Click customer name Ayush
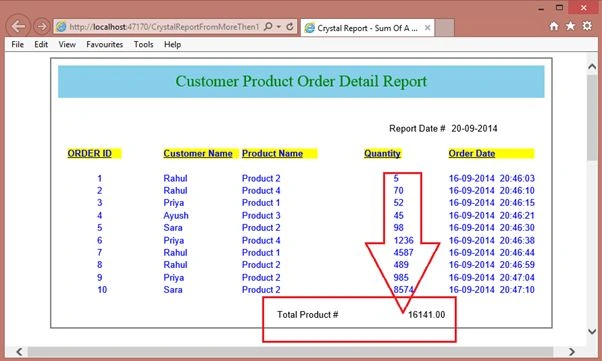This screenshot has height=361, width=602. click(176, 216)
